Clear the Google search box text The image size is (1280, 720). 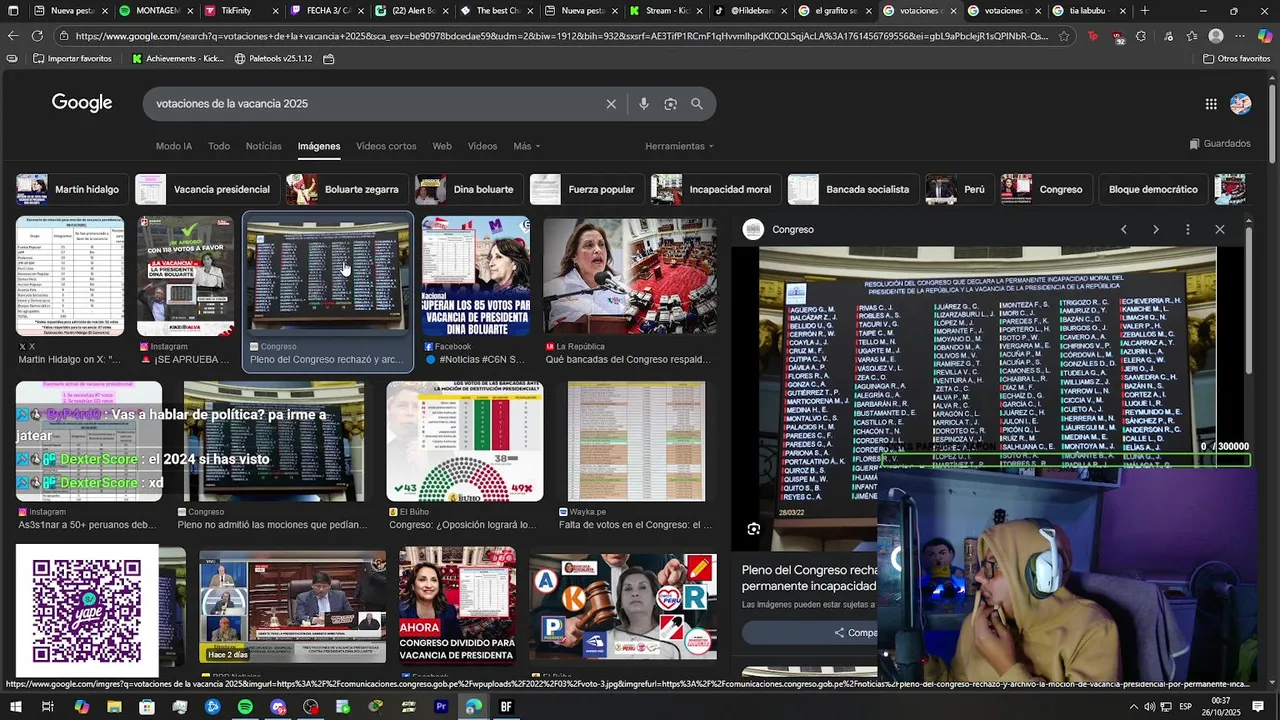click(x=611, y=104)
